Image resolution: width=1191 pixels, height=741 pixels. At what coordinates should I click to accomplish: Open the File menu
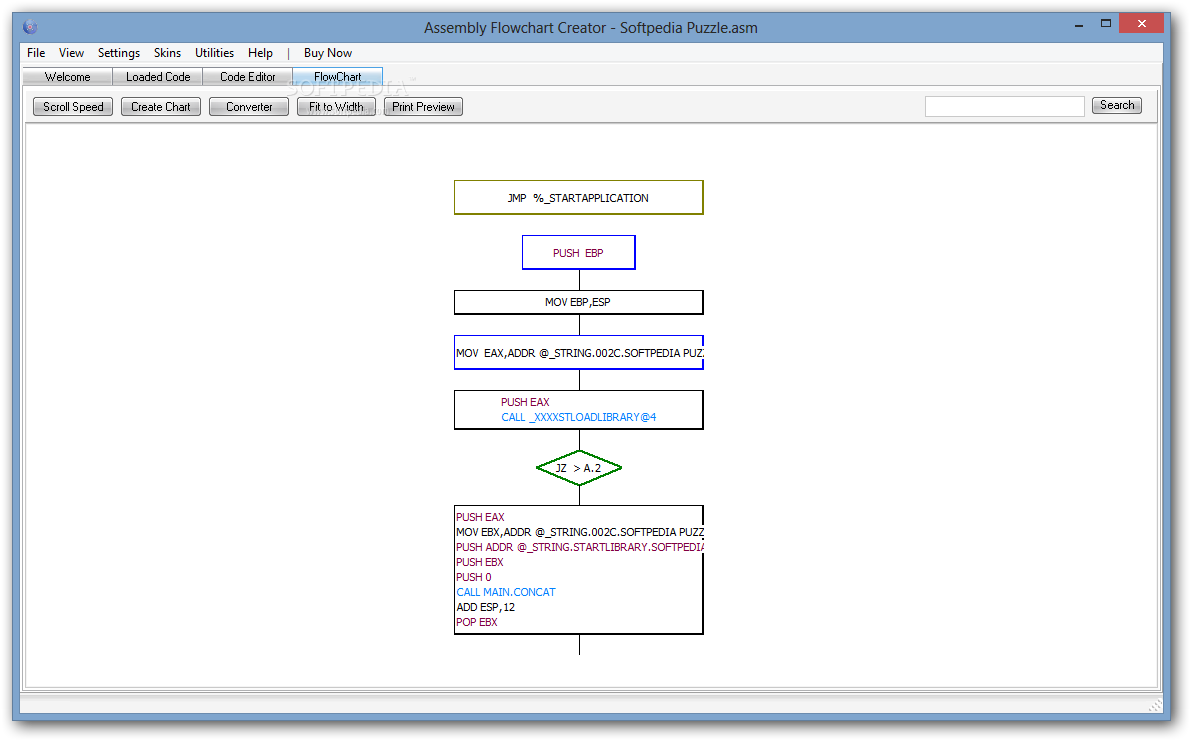coord(36,53)
